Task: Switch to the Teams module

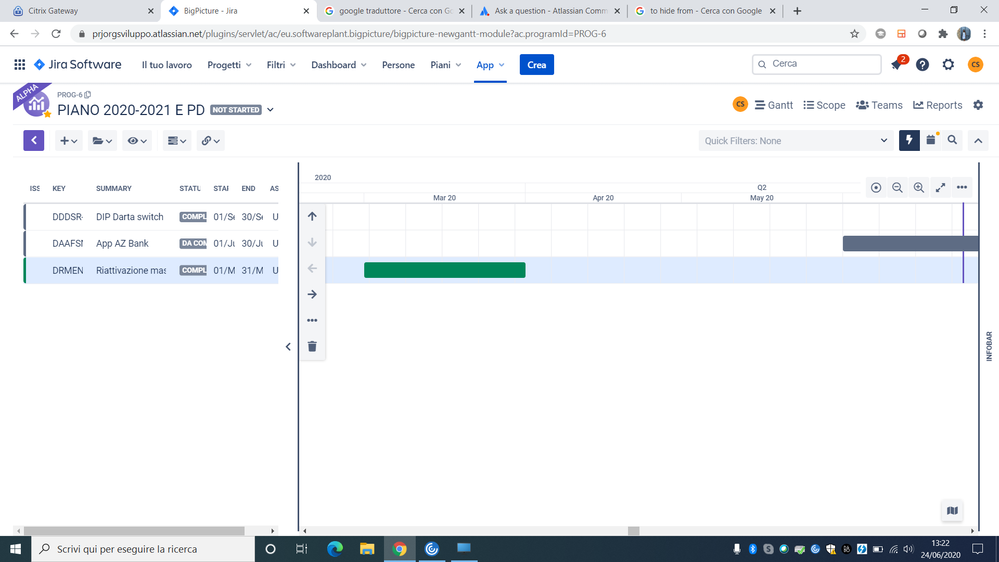Action: (879, 105)
